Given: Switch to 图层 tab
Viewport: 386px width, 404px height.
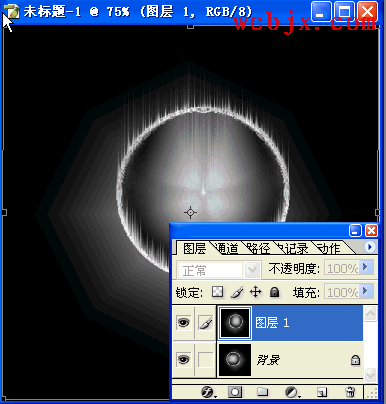Looking at the screenshot, I should (194, 249).
